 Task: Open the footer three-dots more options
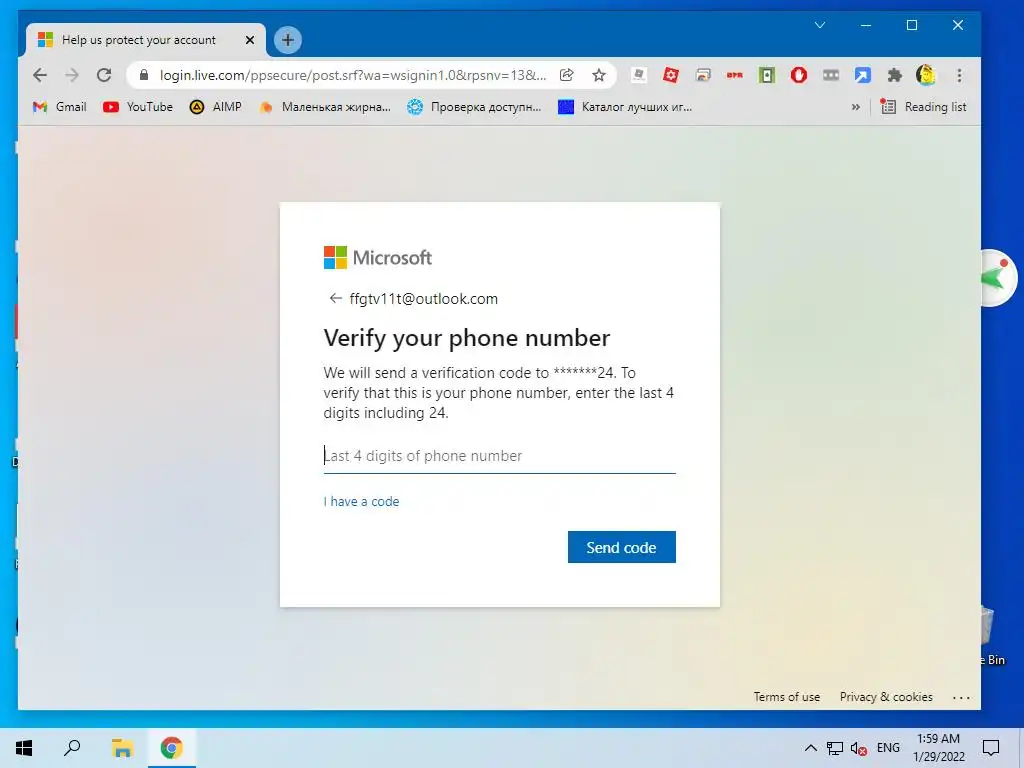tap(961, 697)
